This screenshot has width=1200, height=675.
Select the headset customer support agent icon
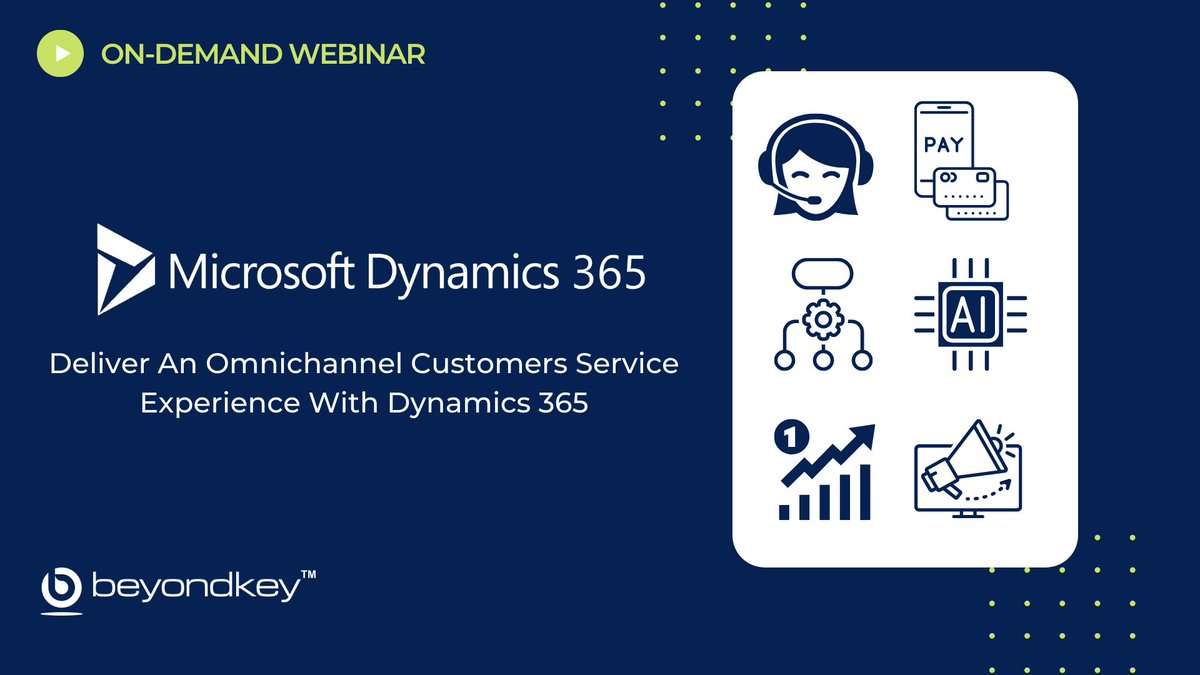[818, 169]
